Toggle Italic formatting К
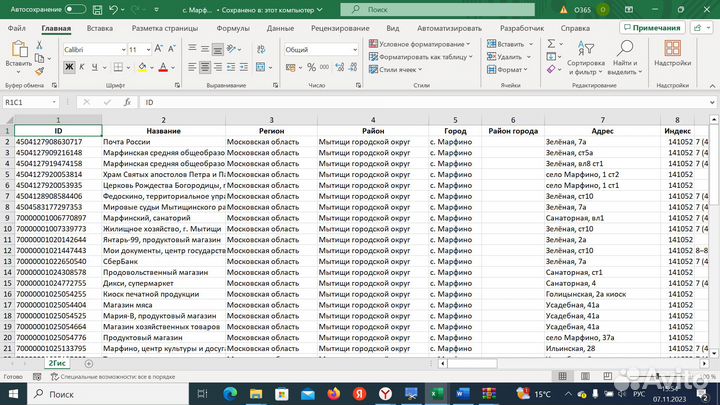Viewport: 720px width, 405px height. (x=82, y=67)
